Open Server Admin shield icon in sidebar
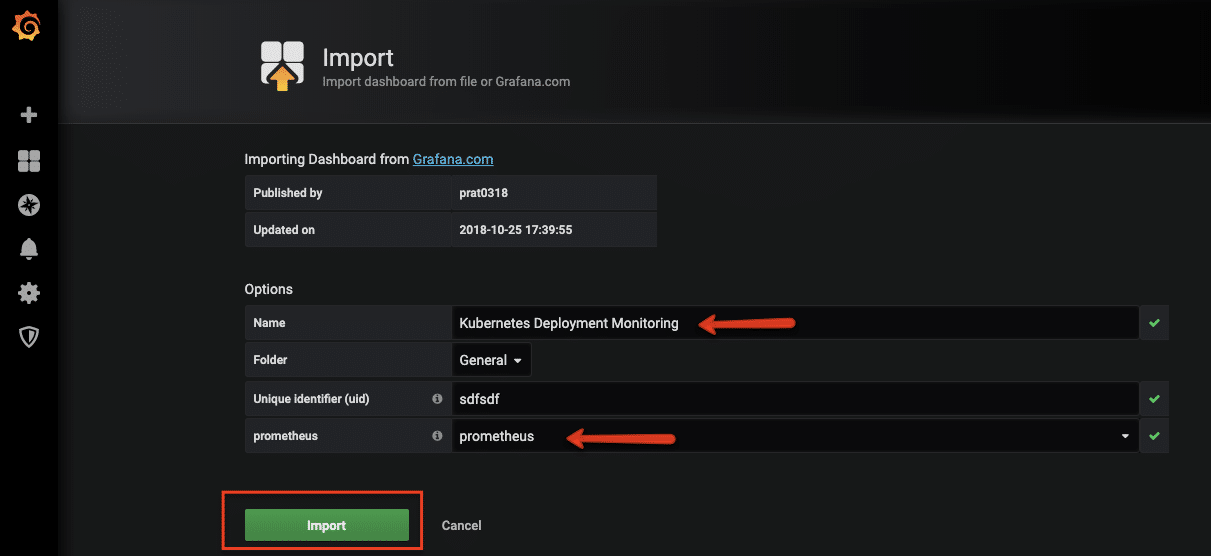Image resolution: width=1211 pixels, height=556 pixels. 29,337
